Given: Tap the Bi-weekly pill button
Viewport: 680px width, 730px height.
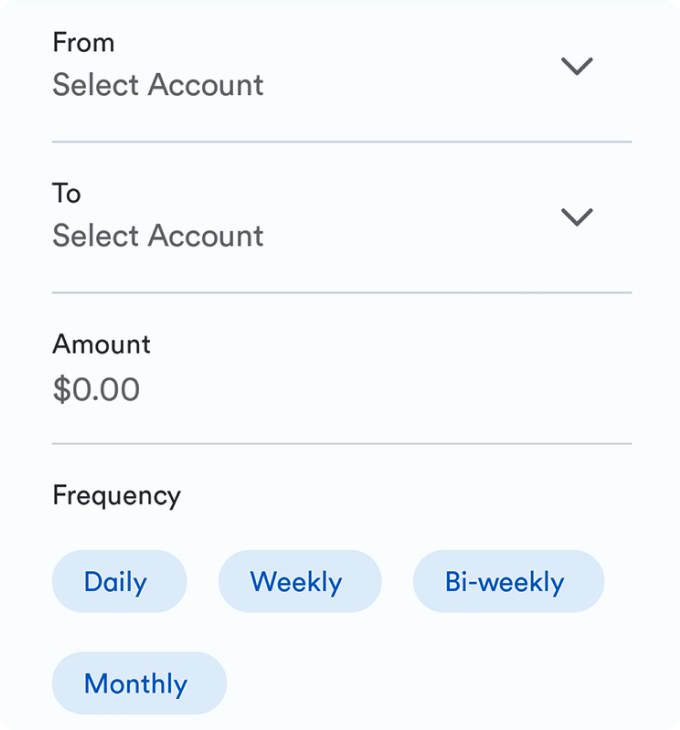Looking at the screenshot, I should tap(508, 581).
